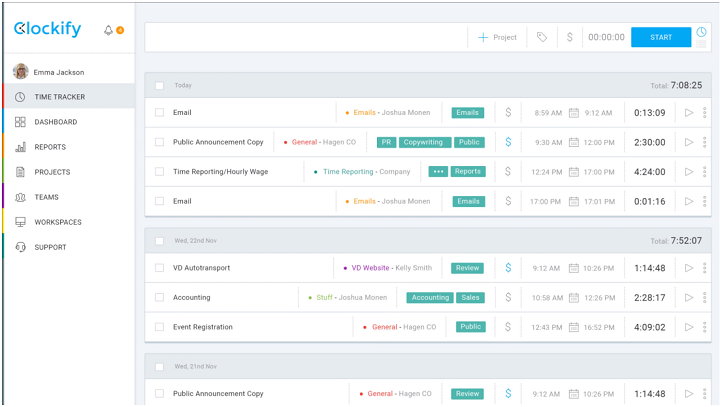Open calendar for Time Reporting/Hourly Wage entry

(574, 172)
